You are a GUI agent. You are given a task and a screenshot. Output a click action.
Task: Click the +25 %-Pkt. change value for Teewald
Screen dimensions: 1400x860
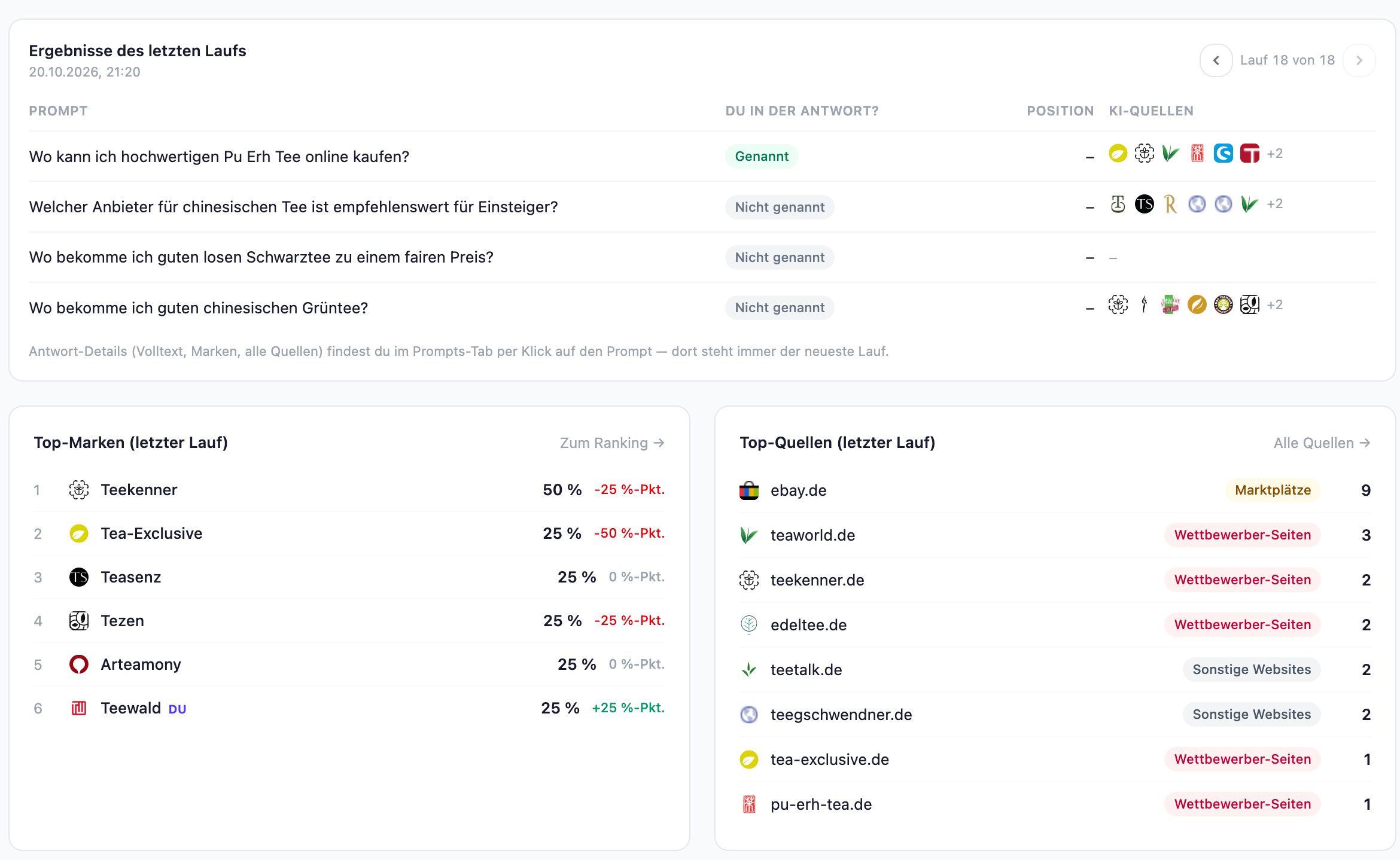point(628,708)
